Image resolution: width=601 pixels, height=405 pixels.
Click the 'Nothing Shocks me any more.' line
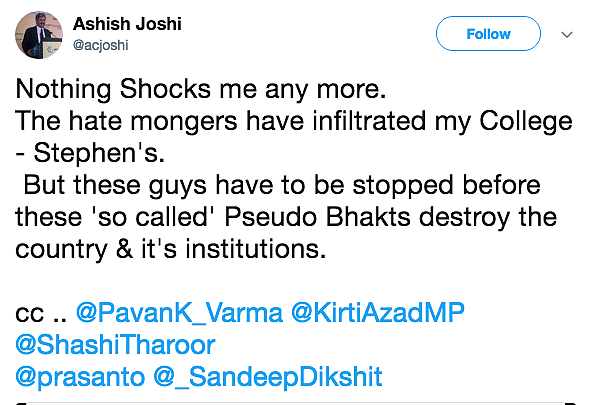[201, 90]
